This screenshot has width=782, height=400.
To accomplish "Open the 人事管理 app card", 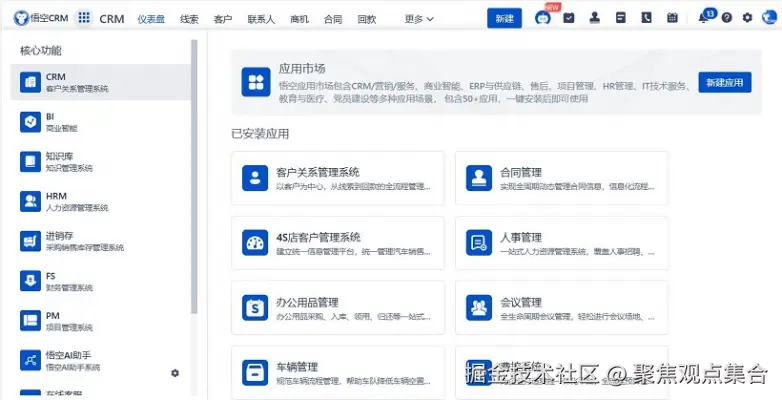I will tap(562, 243).
